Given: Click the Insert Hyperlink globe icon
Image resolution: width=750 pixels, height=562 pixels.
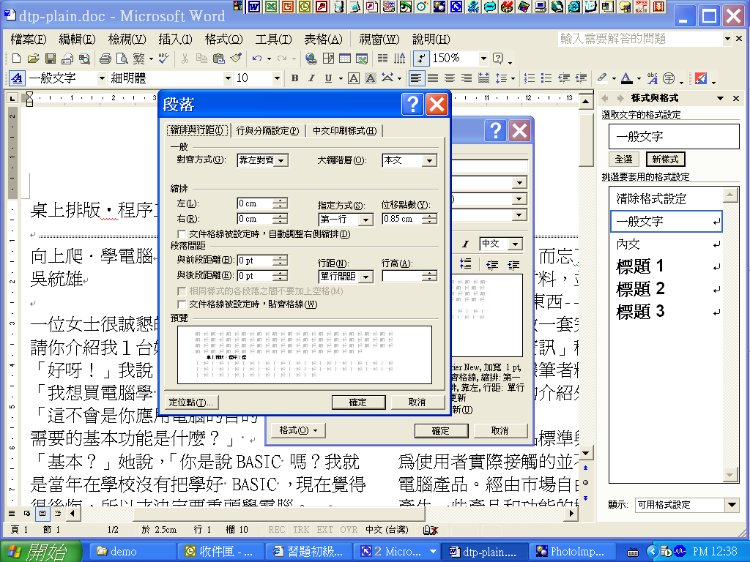Looking at the screenshot, I should (x=311, y=58).
